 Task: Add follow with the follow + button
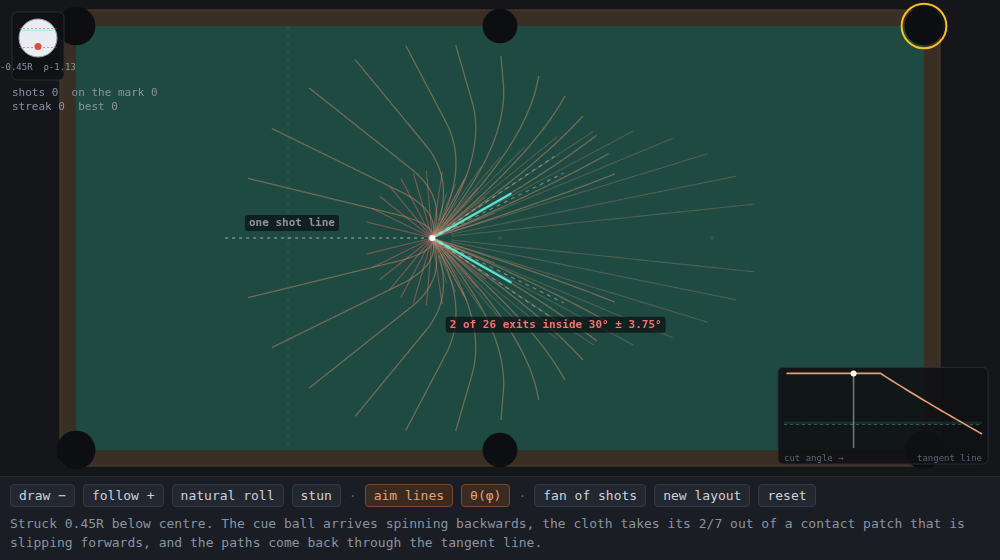pos(123,496)
